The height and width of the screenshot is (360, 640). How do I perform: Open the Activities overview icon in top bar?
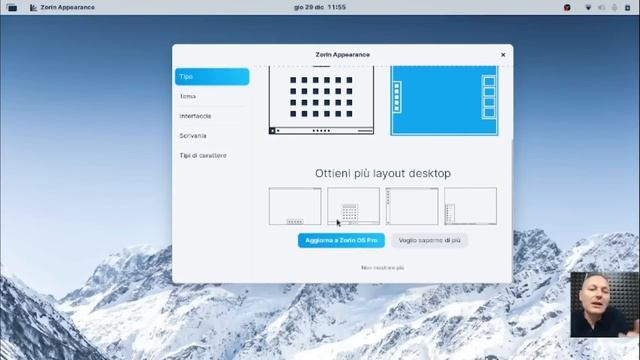(12, 7)
